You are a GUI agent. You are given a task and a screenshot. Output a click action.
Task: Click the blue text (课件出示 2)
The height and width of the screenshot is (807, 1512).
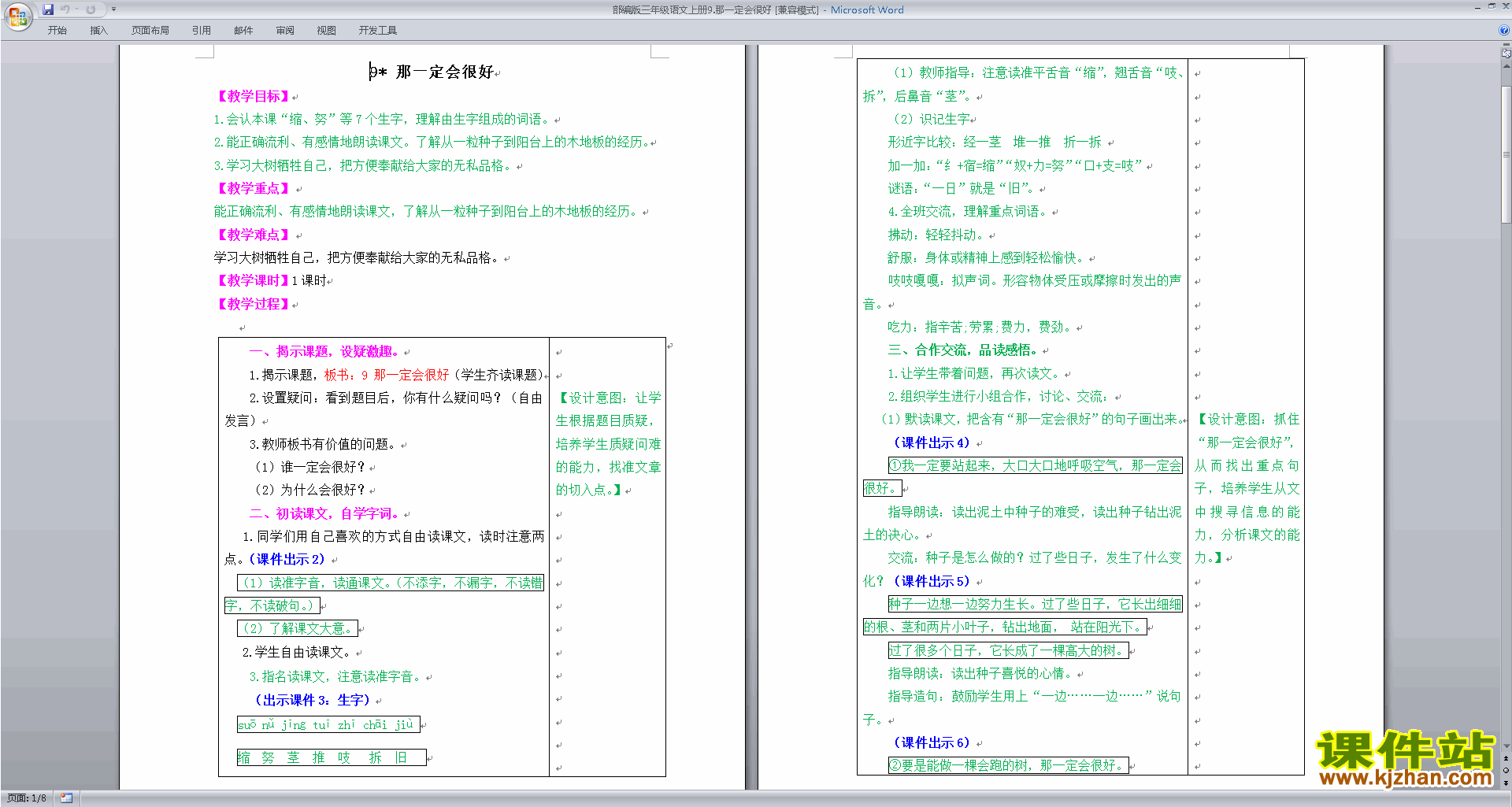[287, 559]
